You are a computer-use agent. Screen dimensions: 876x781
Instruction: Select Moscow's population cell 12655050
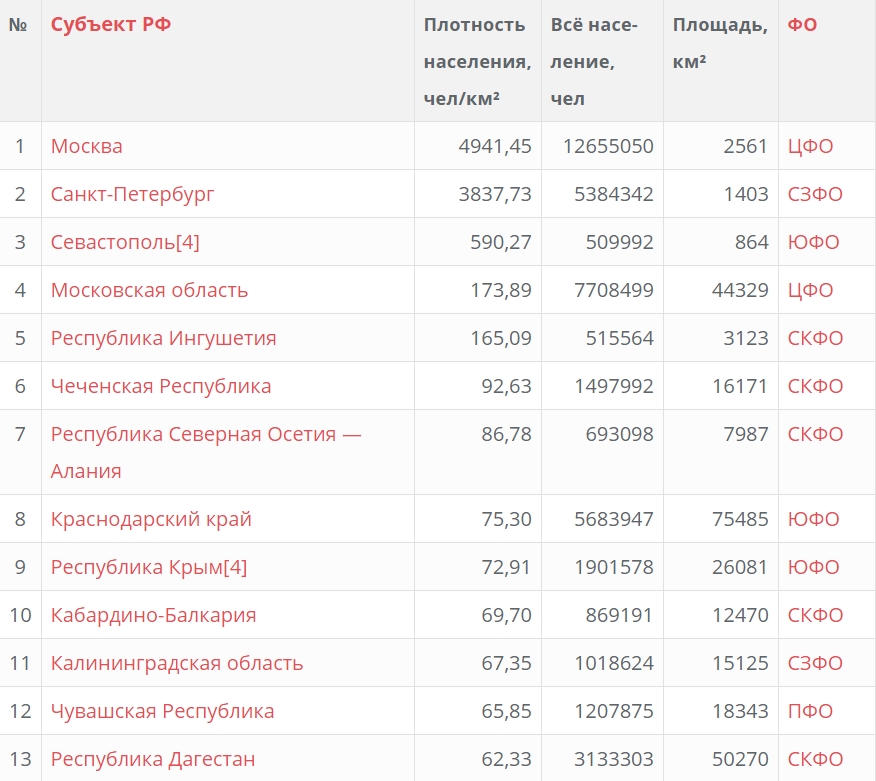point(608,146)
